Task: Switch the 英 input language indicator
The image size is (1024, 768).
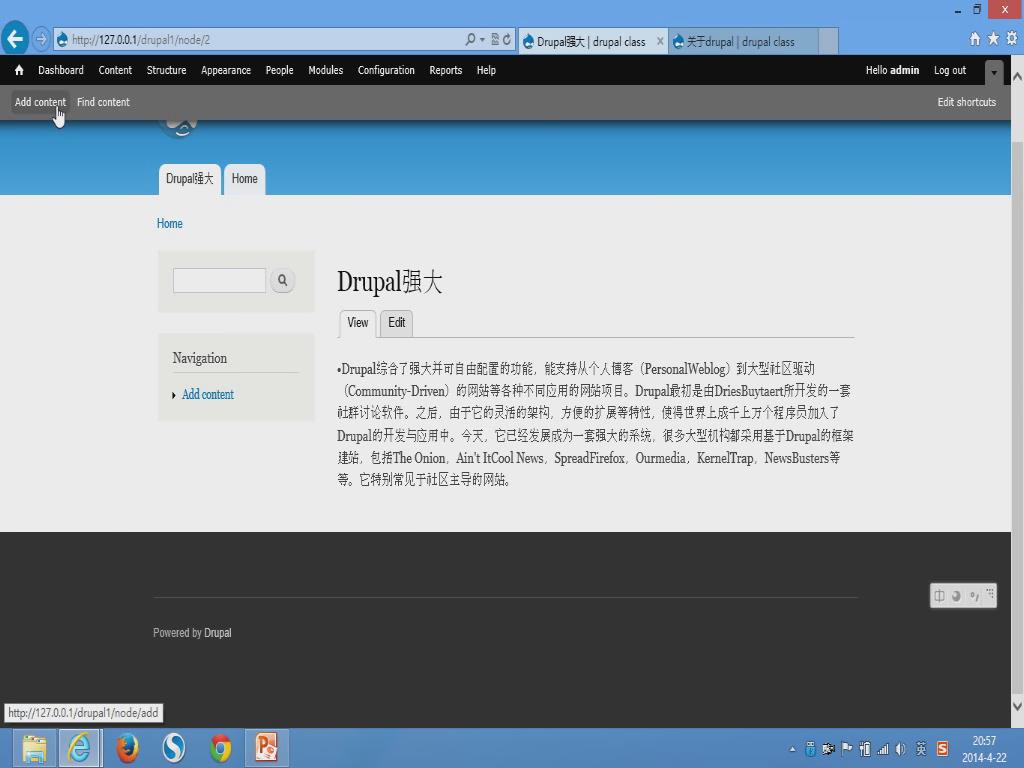Action: [x=921, y=749]
